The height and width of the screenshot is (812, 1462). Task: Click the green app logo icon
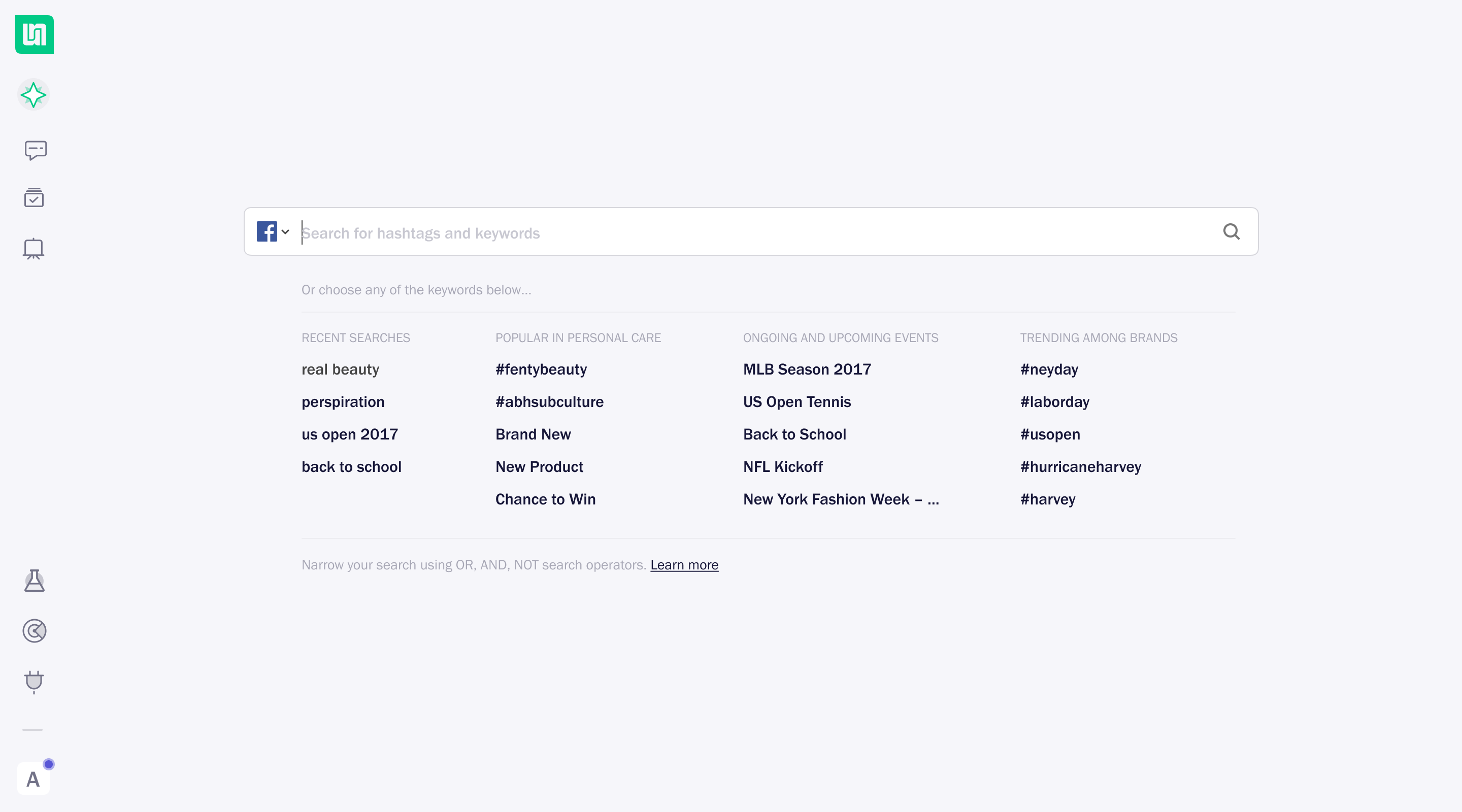35,35
